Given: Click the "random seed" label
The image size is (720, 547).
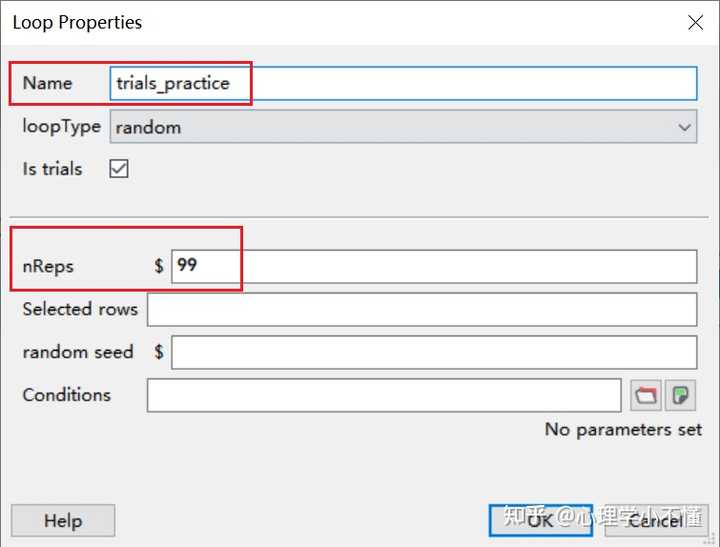Looking at the screenshot, I should [x=78, y=352].
